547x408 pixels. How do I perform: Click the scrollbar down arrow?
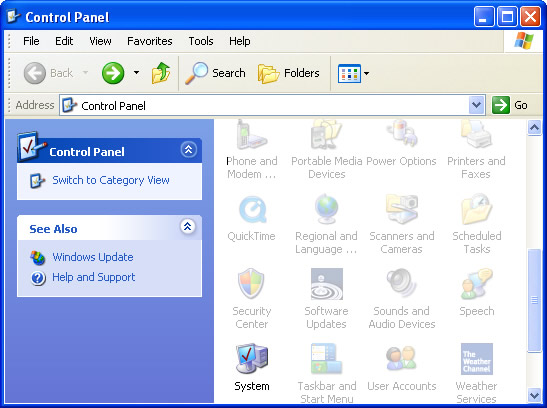coord(534,395)
